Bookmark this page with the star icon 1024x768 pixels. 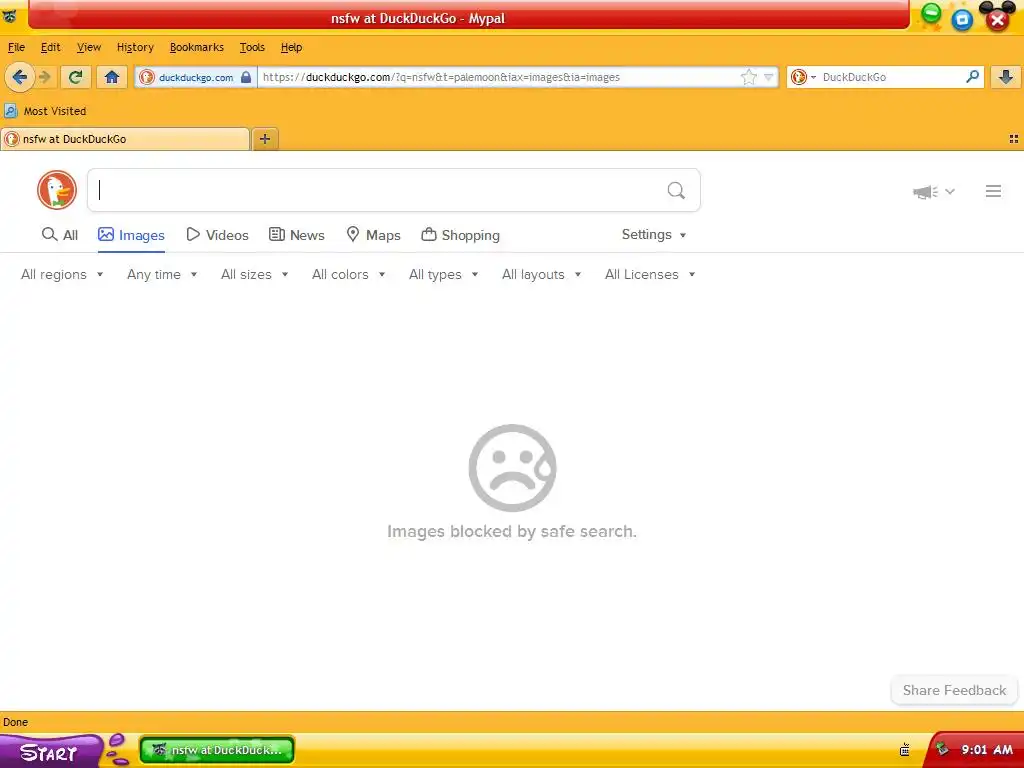pyautogui.click(x=748, y=77)
